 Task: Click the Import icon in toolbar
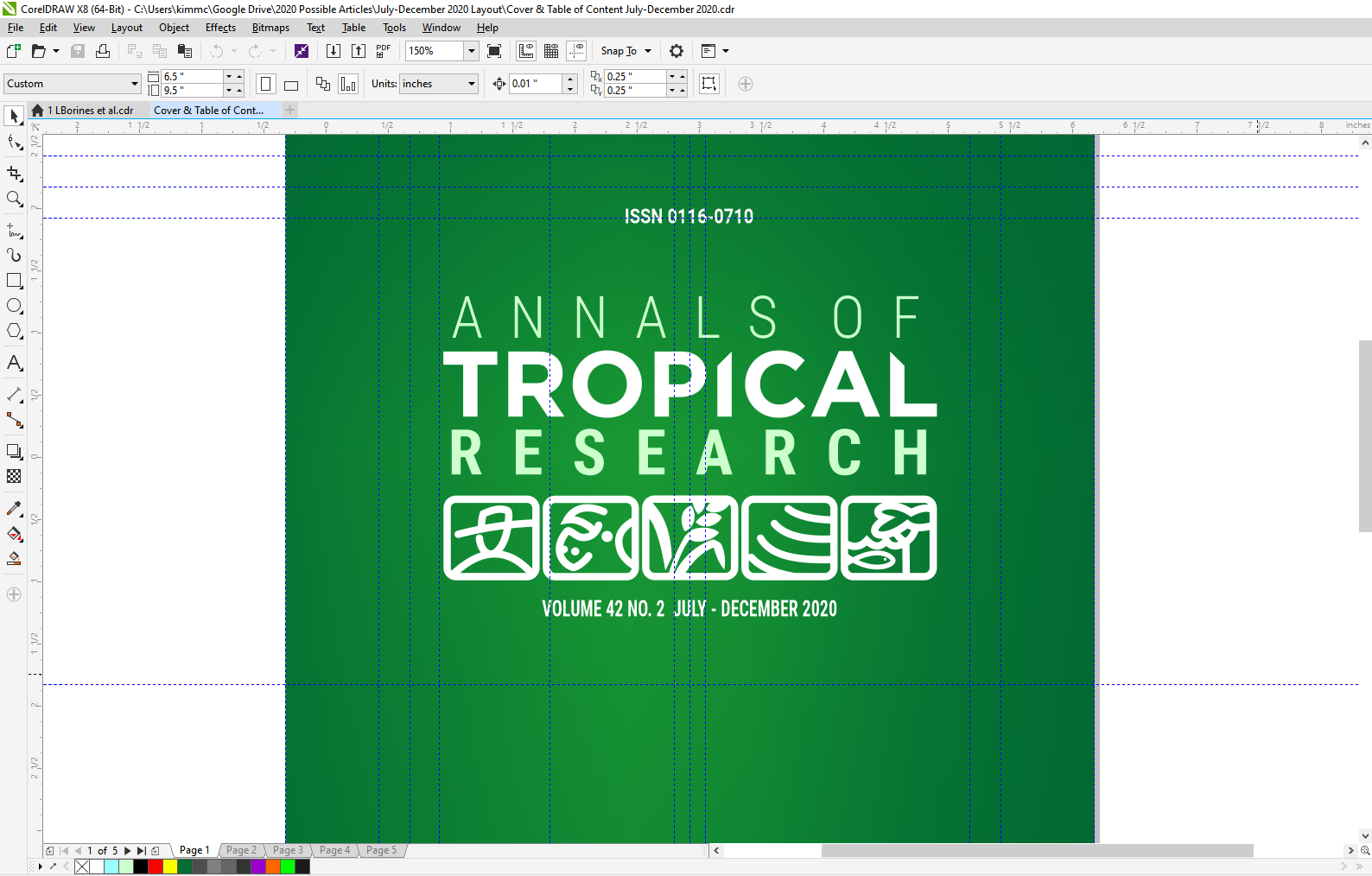coord(333,51)
